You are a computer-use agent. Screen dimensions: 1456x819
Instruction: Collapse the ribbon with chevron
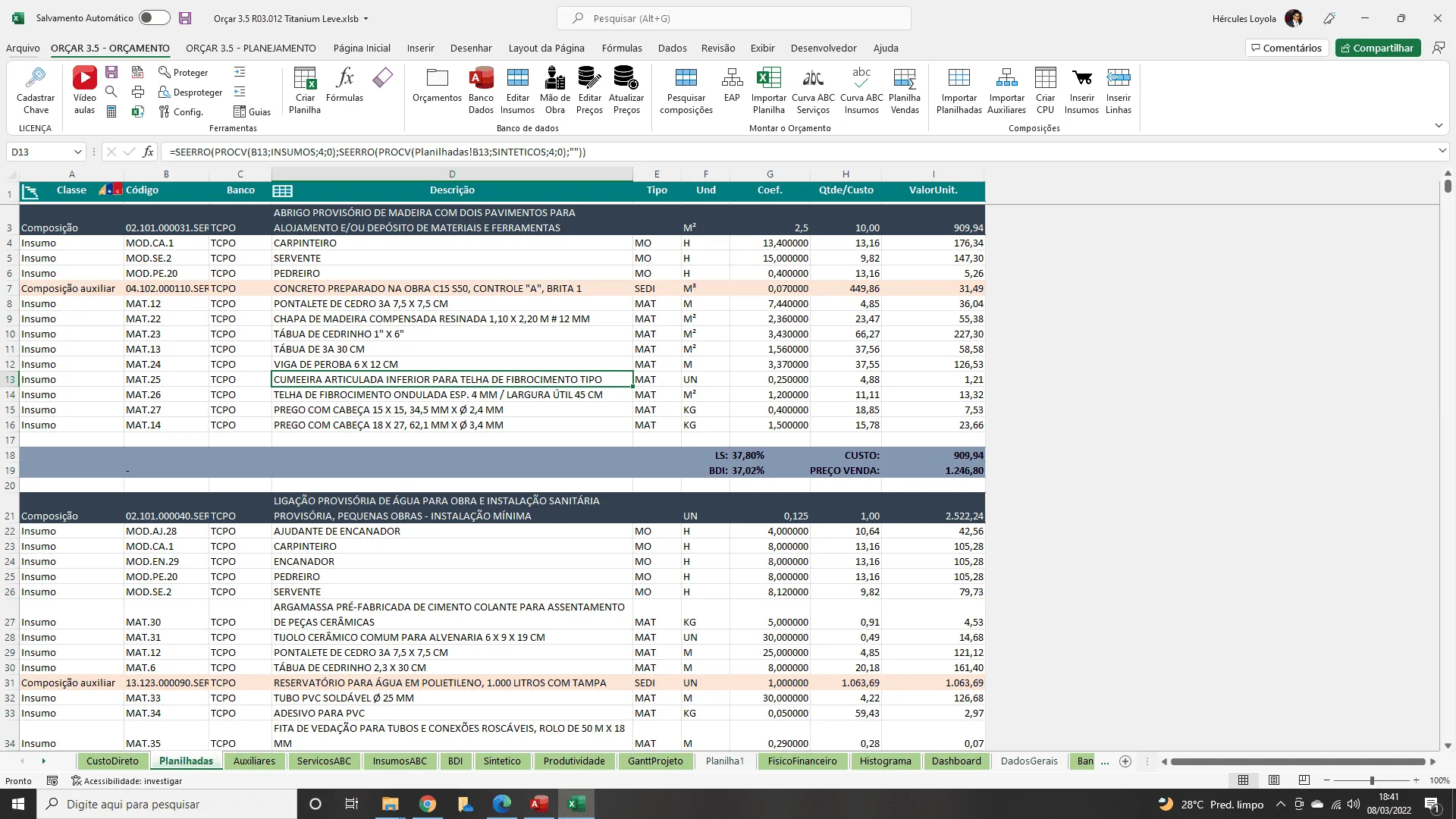(1439, 125)
